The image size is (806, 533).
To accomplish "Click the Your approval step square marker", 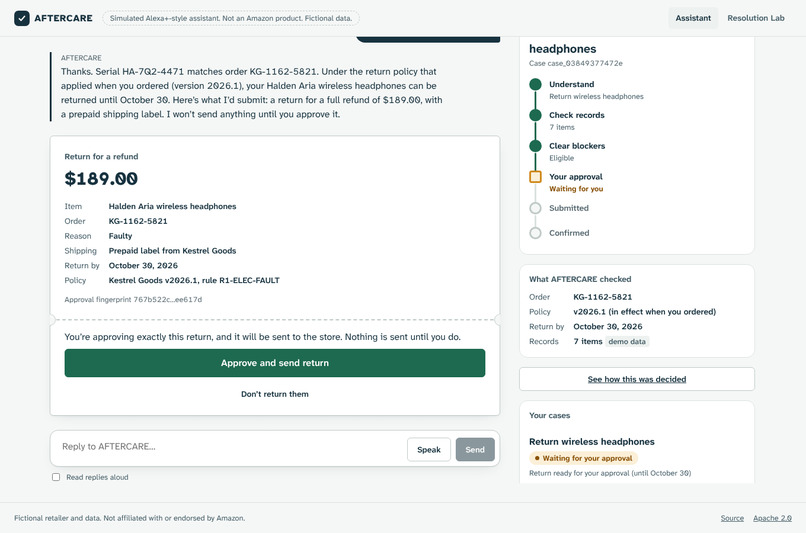I will [x=535, y=177].
